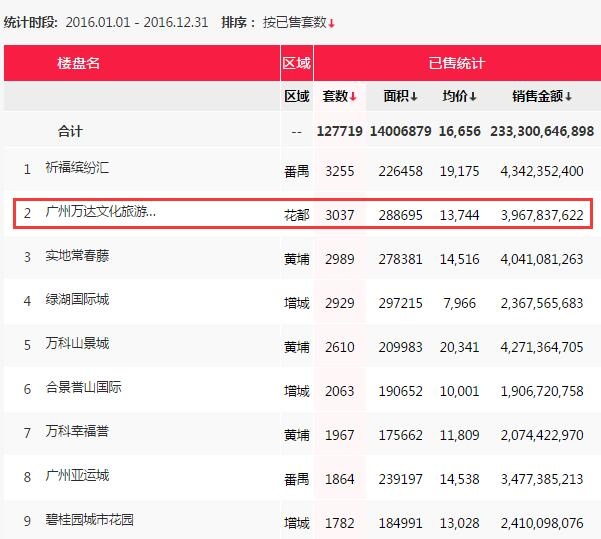Select the date range 2016.01.01 - 2016.12.31
Screen dimensions: 601x539
click(136, 23)
